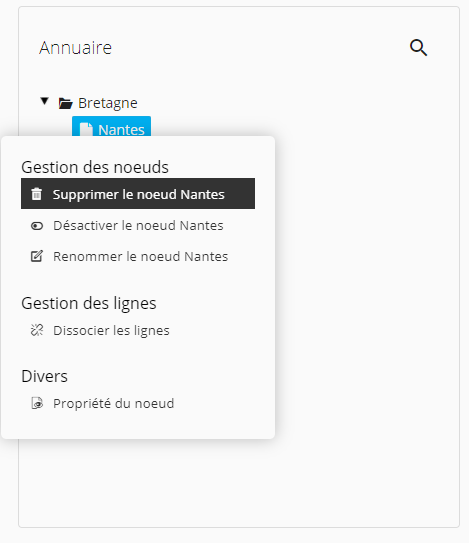The height and width of the screenshot is (543, 469).
Task: Choose Renommer le noeud Nantes
Action: (138, 257)
